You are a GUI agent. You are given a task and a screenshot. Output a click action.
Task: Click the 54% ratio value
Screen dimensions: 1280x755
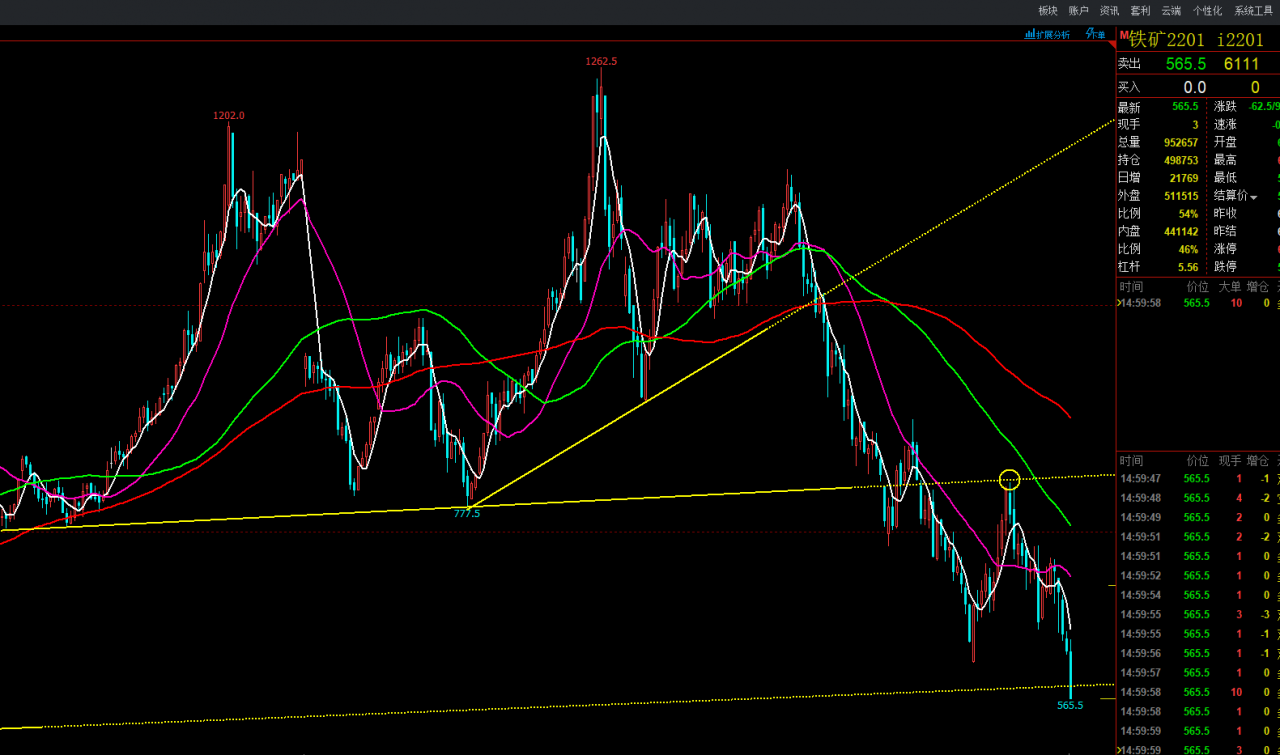click(x=1188, y=214)
